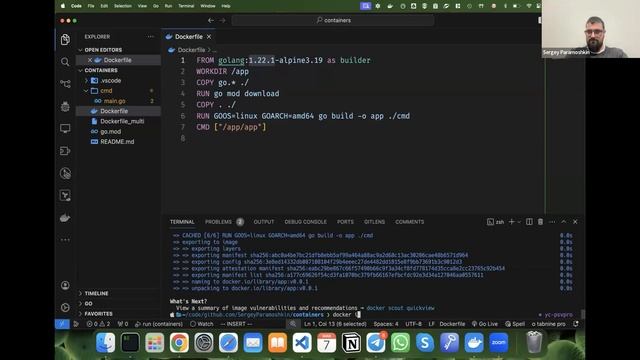The width and height of the screenshot is (640, 360).
Task: Open Docker Desktop from the dock
Action: [474, 342]
